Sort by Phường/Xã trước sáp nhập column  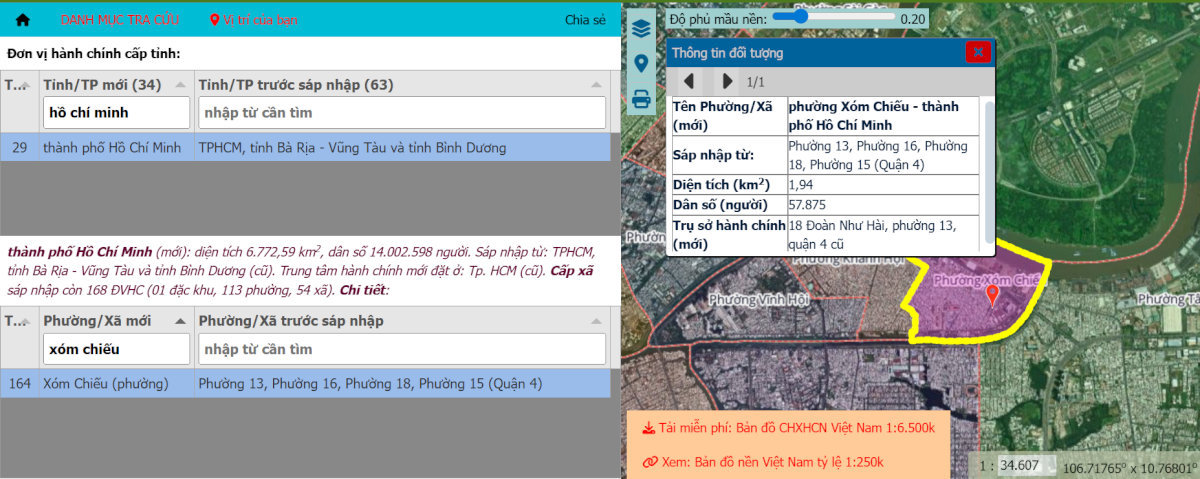[402, 320]
